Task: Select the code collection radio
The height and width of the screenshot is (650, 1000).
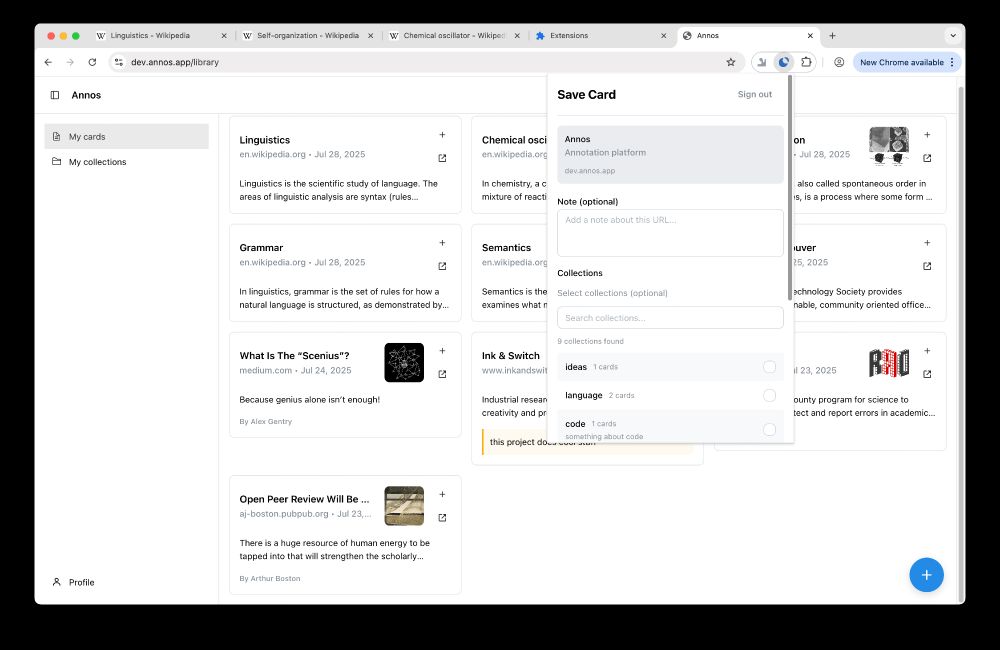Action: click(x=769, y=429)
